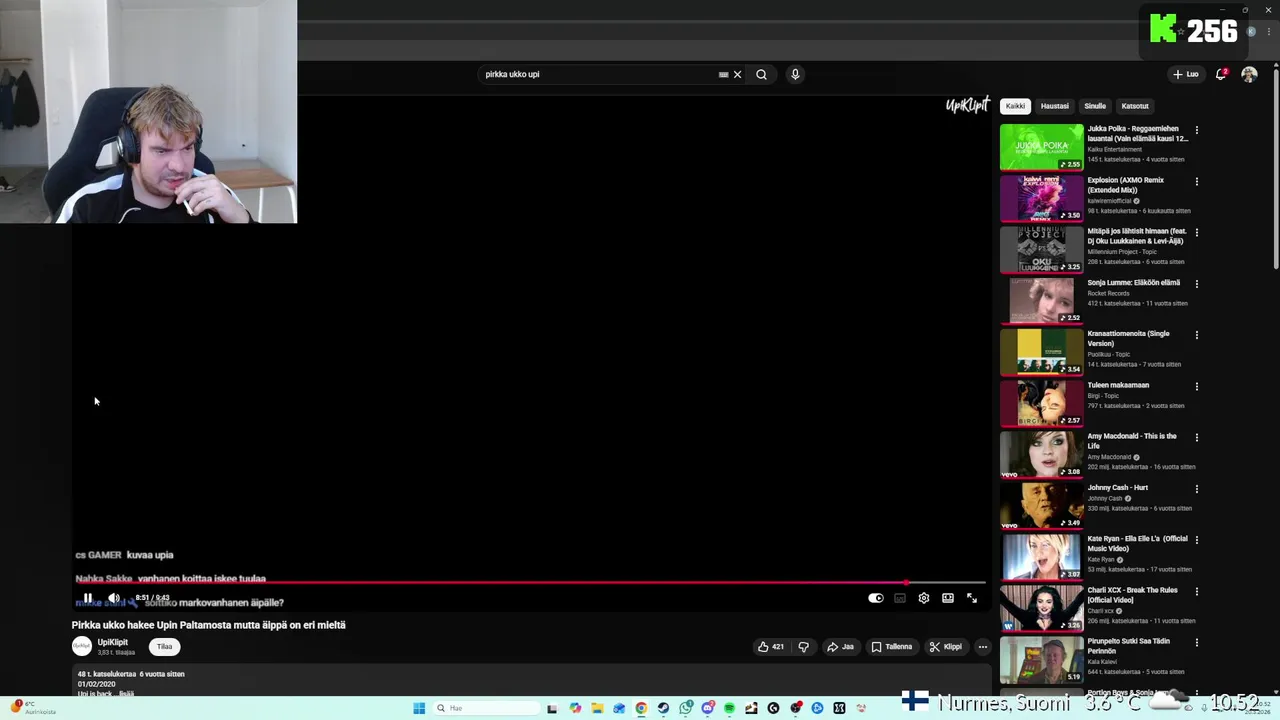Subscribe with the Tilaa button
The width and height of the screenshot is (1280, 720).
tap(165, 647)
